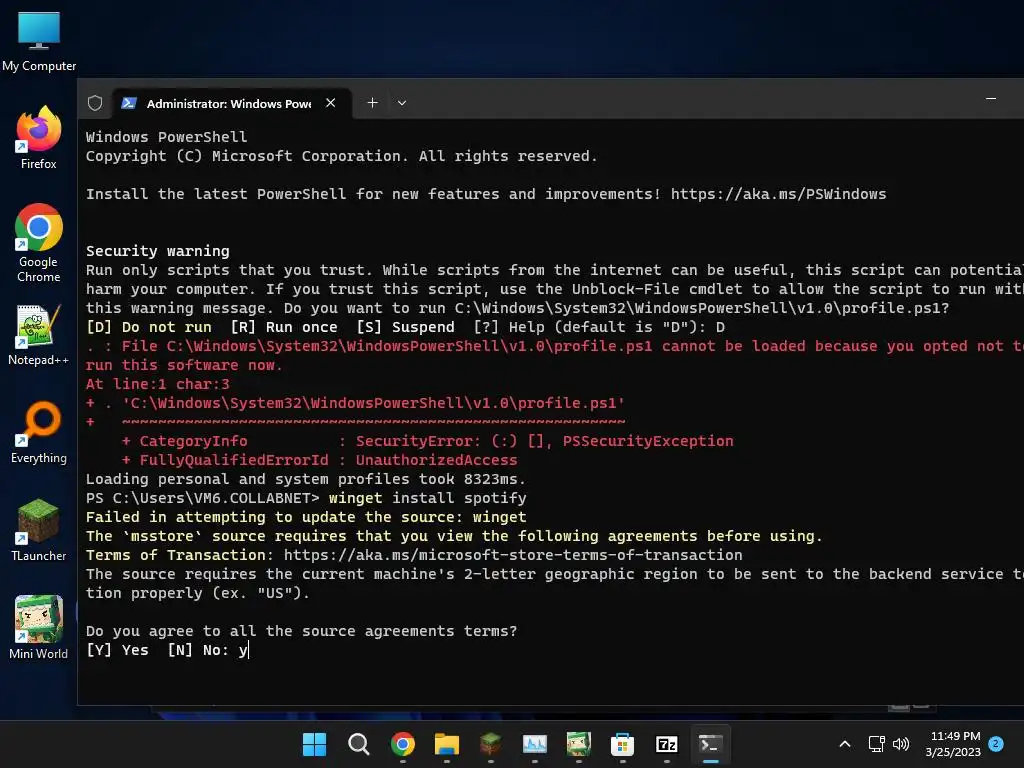The height and width of the screenshot is (768, 1024).
Task: Launch Firefox from desktop shortcut
Action: (39, 138)
